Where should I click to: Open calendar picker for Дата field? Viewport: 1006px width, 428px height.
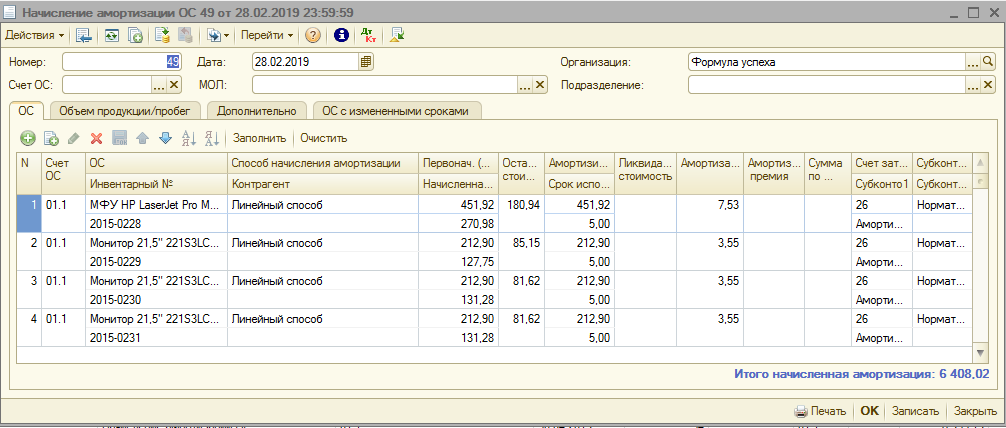(366, 61)
